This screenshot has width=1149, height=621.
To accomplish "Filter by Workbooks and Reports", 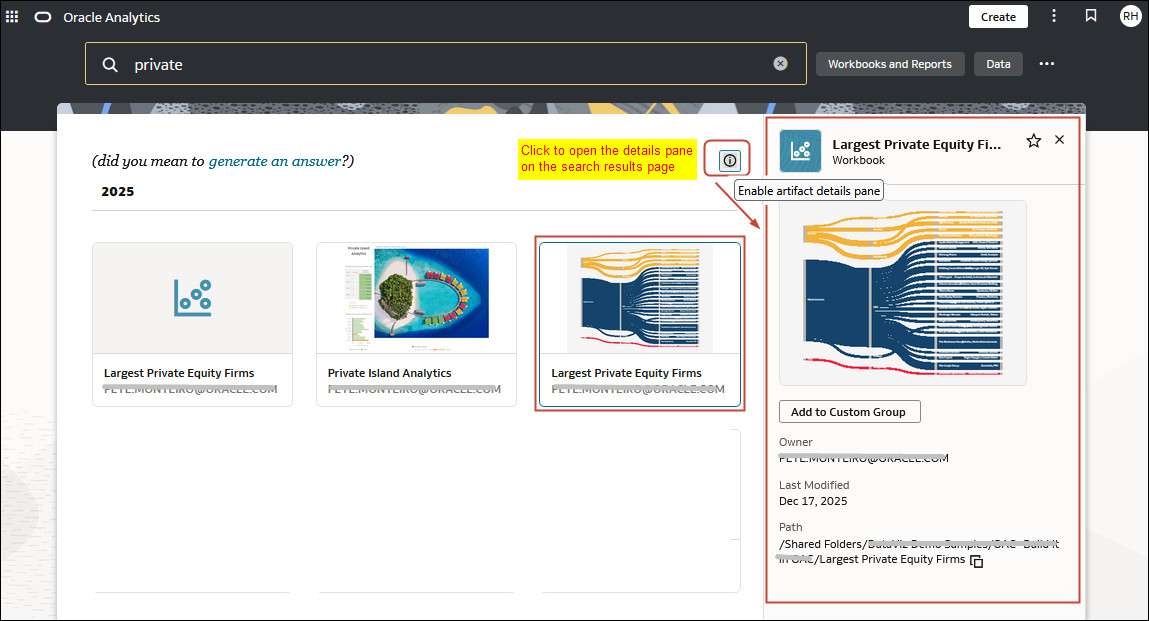I will (x=890, y=64).
